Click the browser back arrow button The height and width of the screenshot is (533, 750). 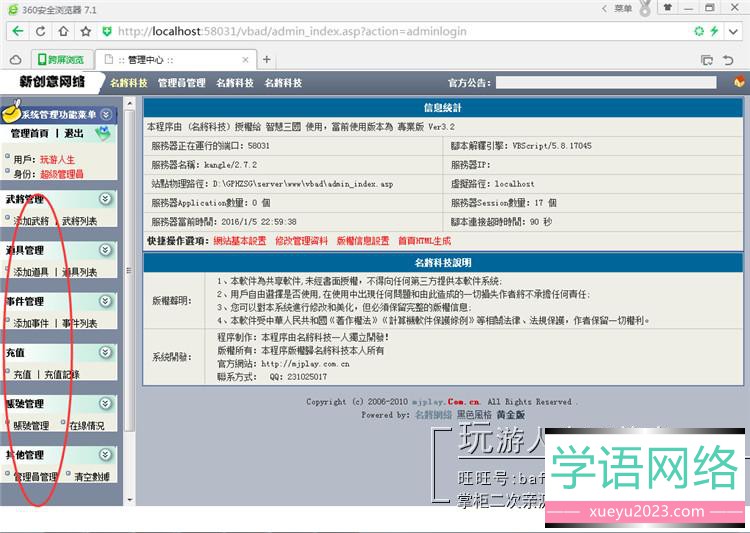(17, 32)
